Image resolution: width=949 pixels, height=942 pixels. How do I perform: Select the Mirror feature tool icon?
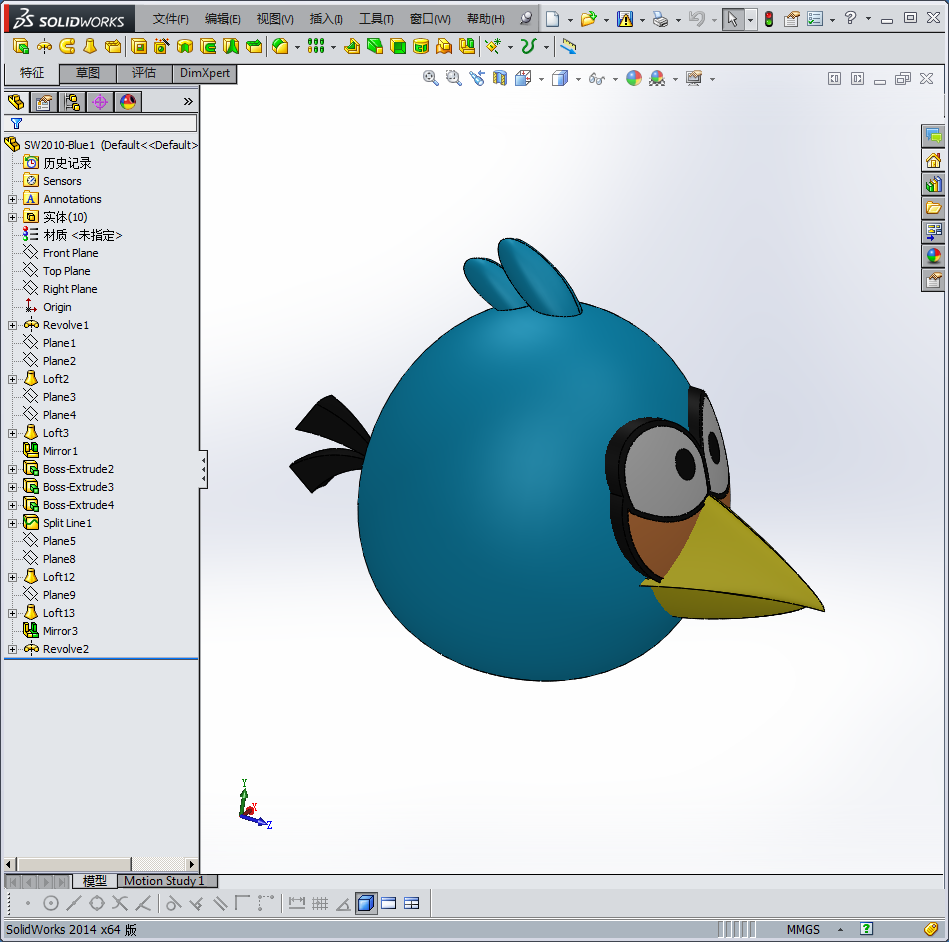(x=467, y=46)
